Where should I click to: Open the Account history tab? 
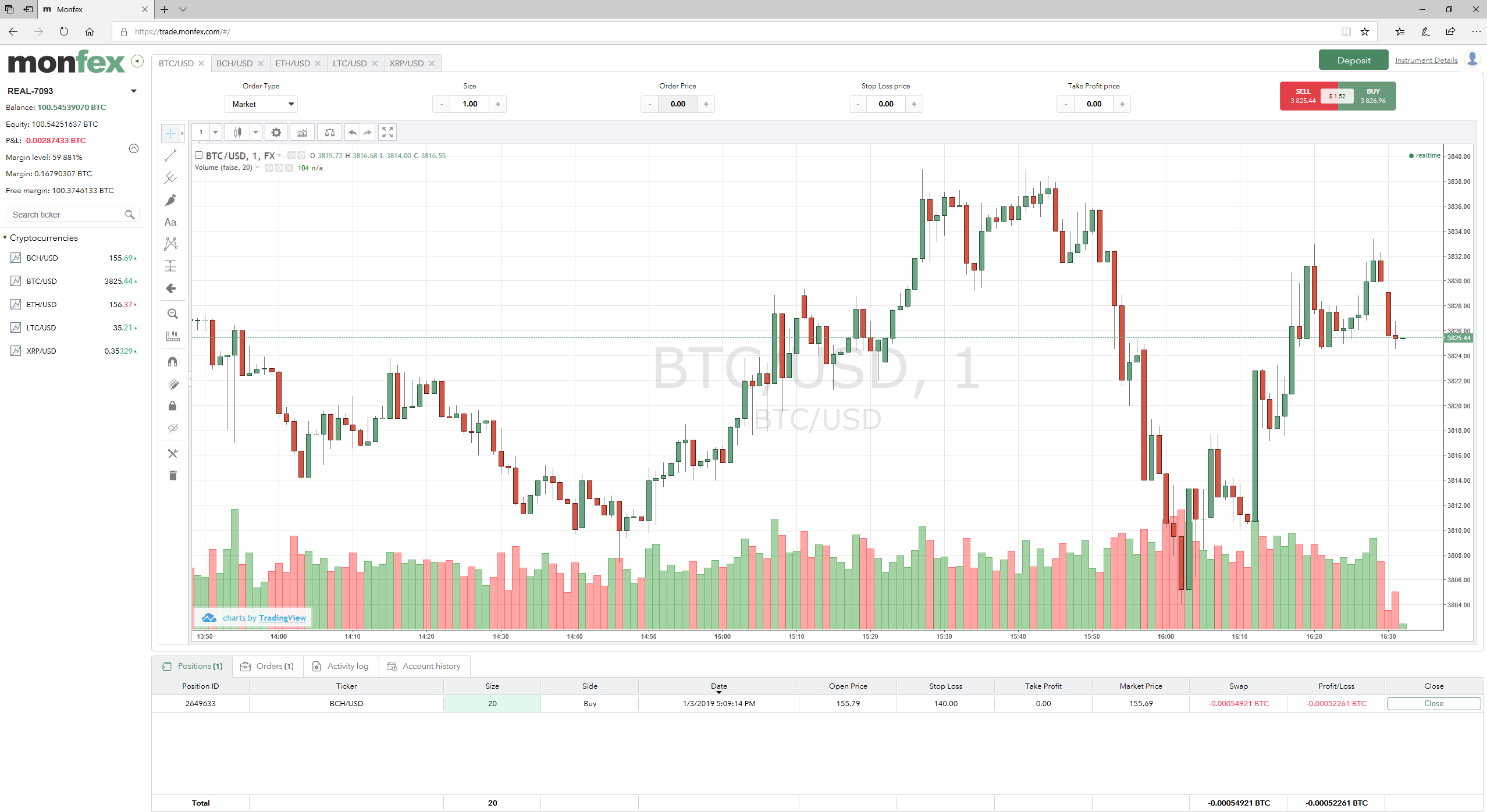[x=424, y=666]
